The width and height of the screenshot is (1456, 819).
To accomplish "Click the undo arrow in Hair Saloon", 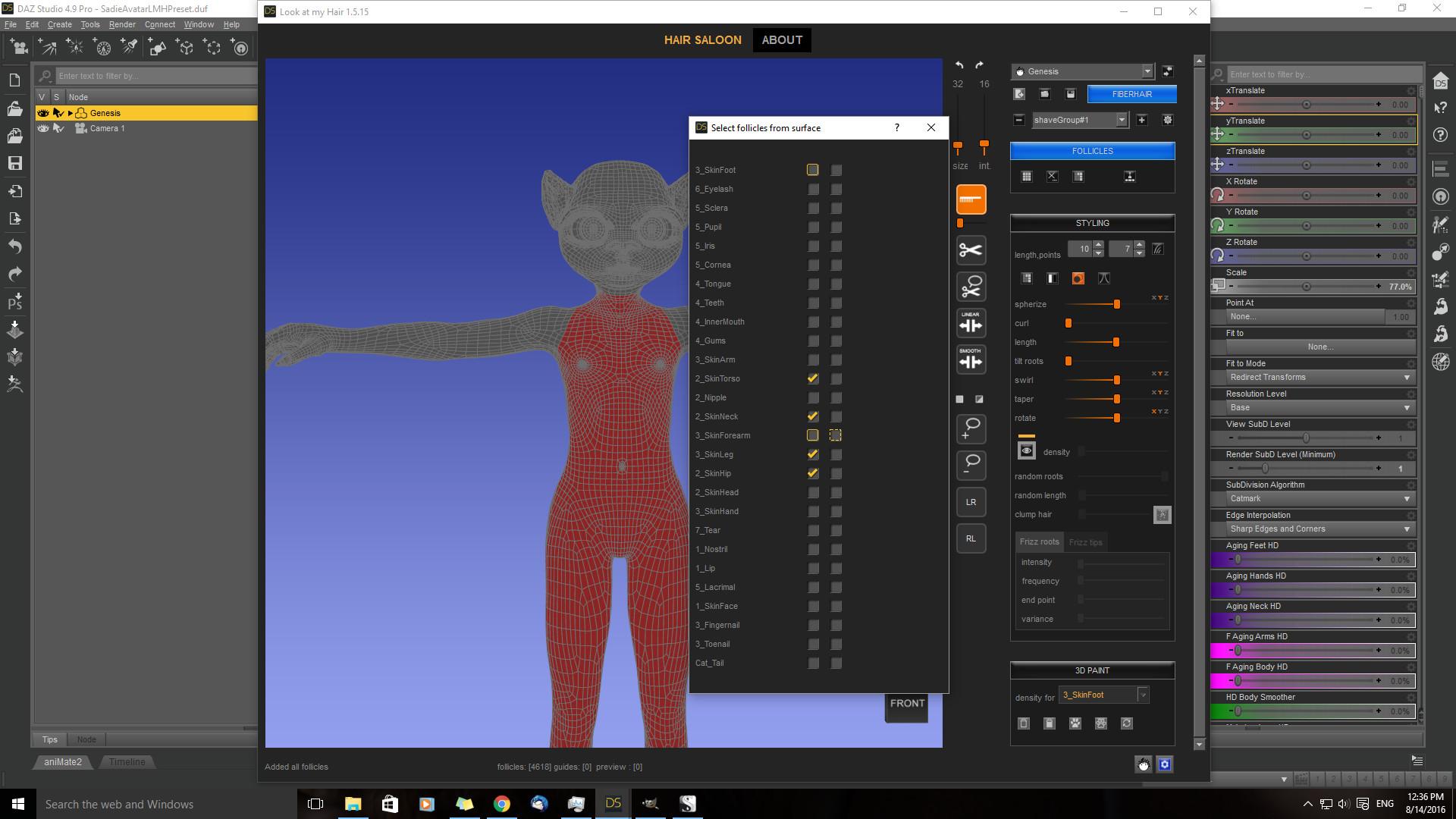I will coord(959,65).
